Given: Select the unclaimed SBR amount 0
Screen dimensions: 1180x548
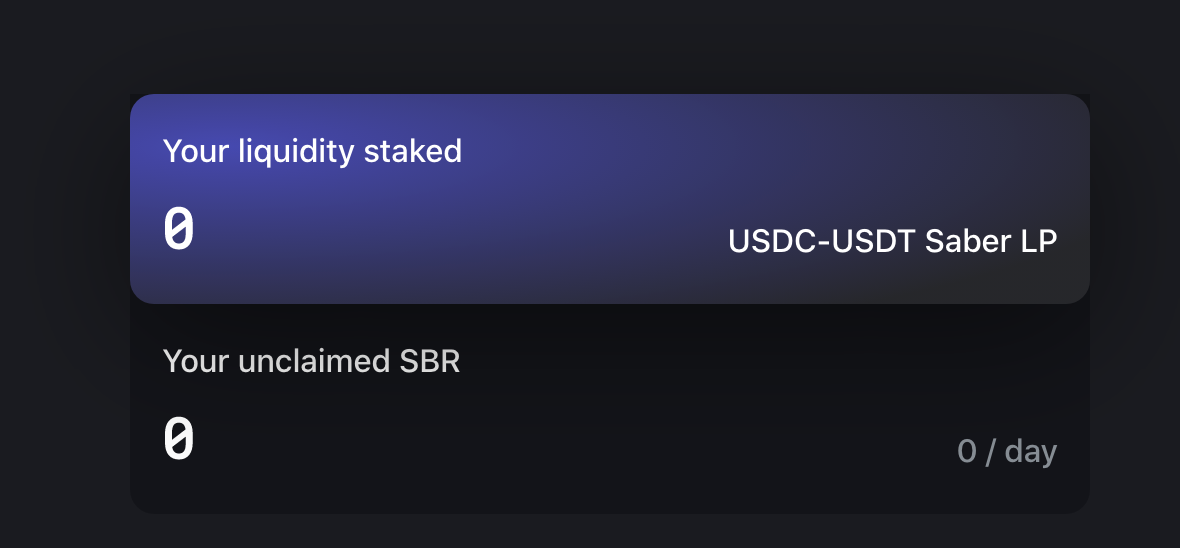Looking at the screenshot, I should [179, 439].
